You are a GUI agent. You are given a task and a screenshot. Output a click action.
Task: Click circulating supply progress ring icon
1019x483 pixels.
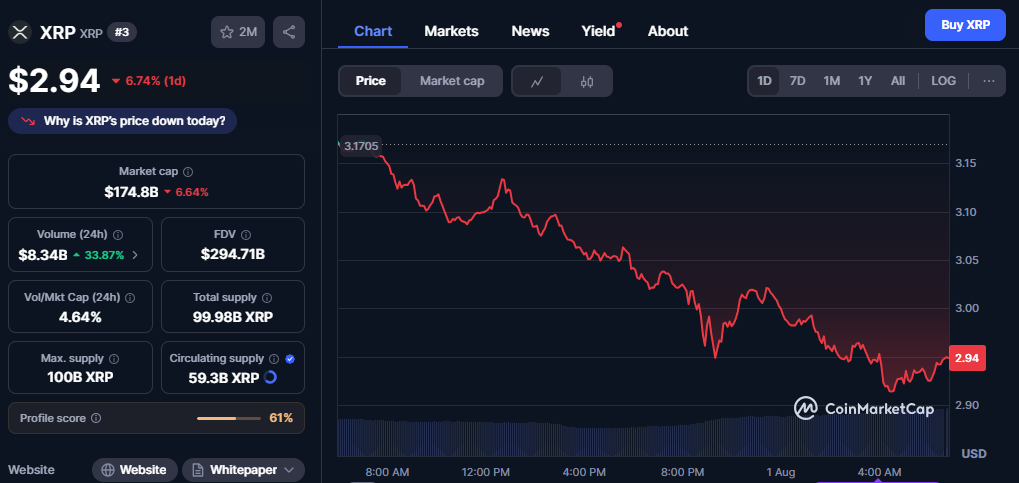click(x=270, y=378)
